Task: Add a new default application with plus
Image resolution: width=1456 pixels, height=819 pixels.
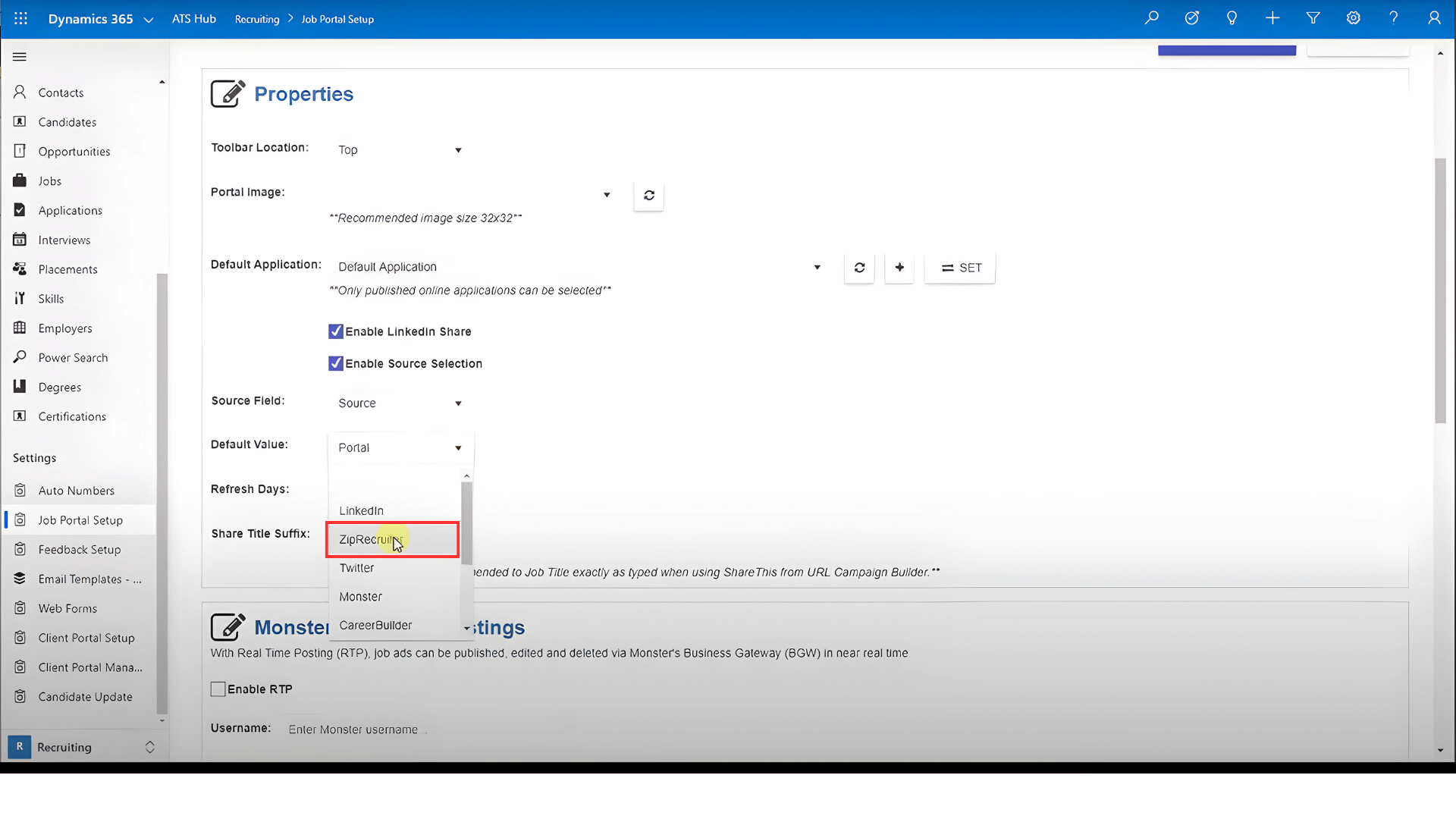Action: tap(899, 268)
